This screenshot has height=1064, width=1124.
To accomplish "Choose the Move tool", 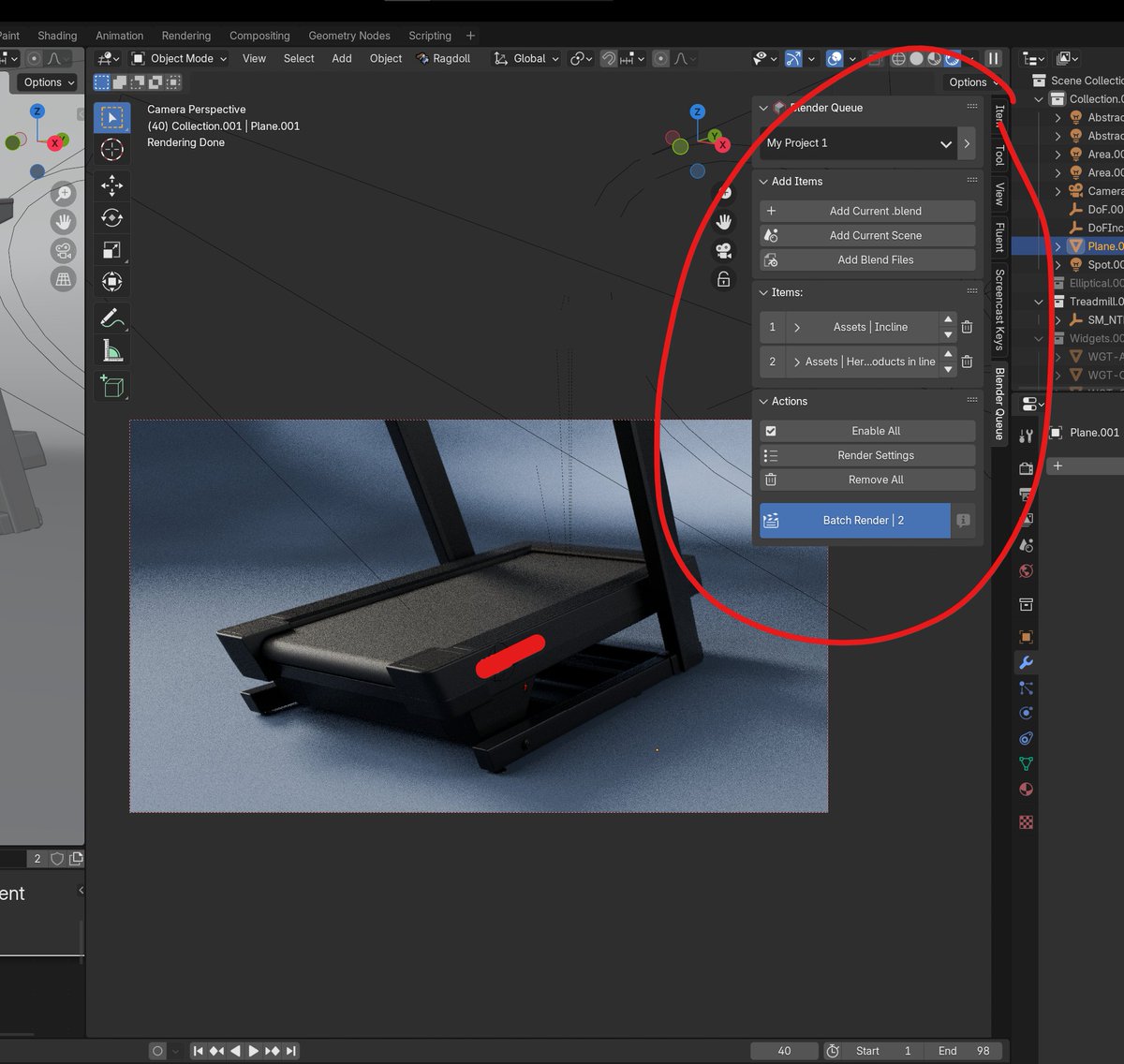I will 111,185.
